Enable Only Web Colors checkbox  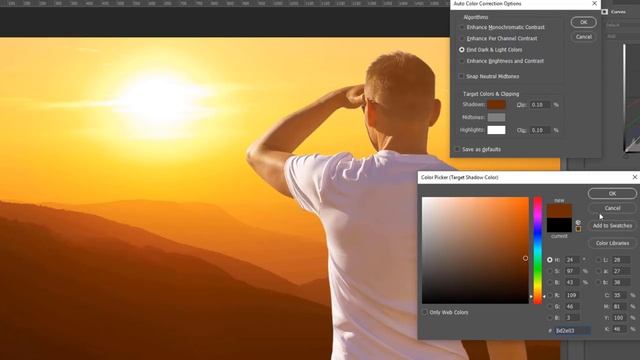pos(425,312)
